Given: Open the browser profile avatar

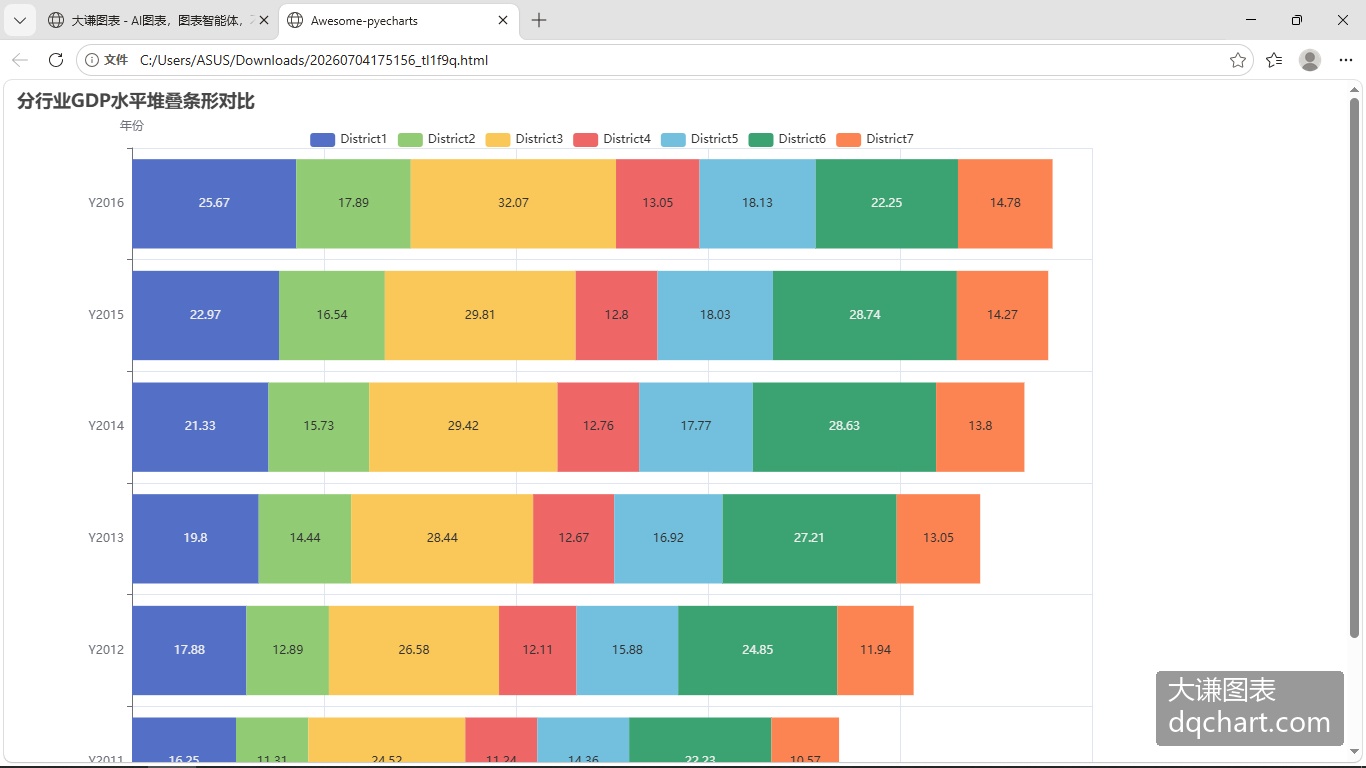Looking at the screenshot, I should [1310, 60].
